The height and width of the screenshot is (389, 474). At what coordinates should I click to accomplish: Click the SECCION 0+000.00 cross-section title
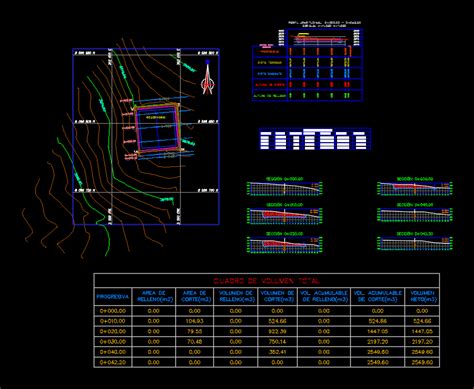point(284,179)
